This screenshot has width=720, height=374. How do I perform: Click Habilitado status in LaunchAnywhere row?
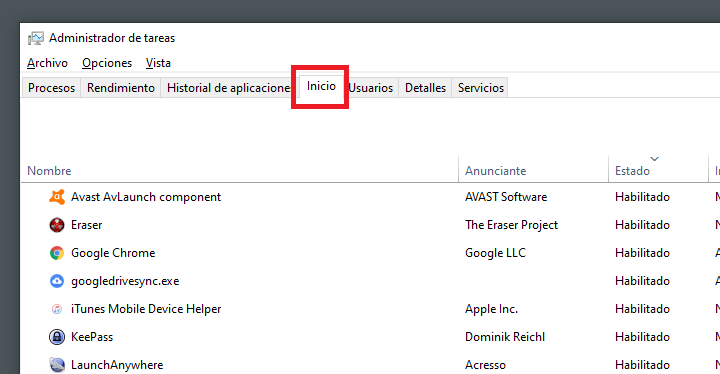642,365
